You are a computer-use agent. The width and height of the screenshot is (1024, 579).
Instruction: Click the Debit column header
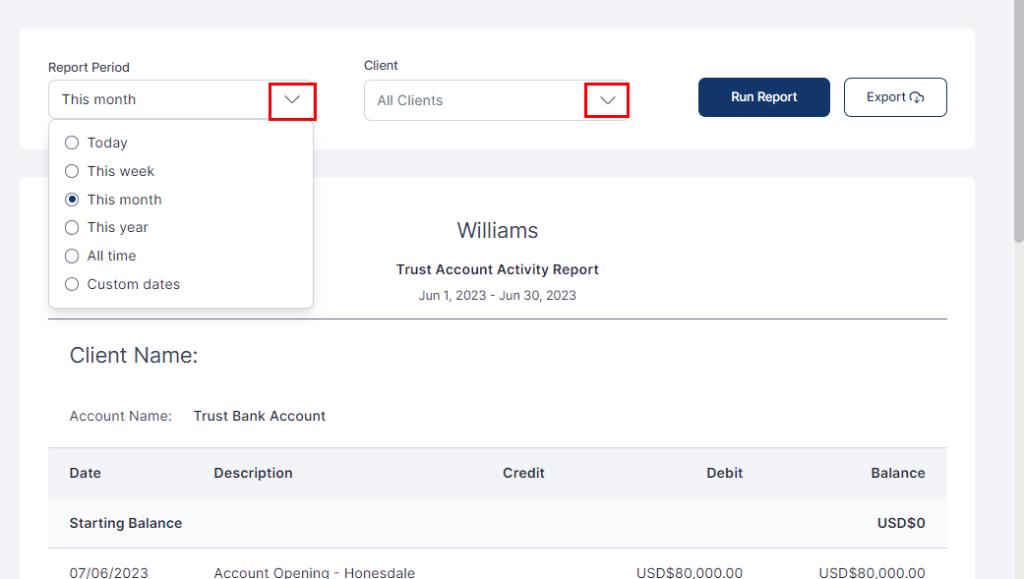pyautogui.click(x=722, y=473)
